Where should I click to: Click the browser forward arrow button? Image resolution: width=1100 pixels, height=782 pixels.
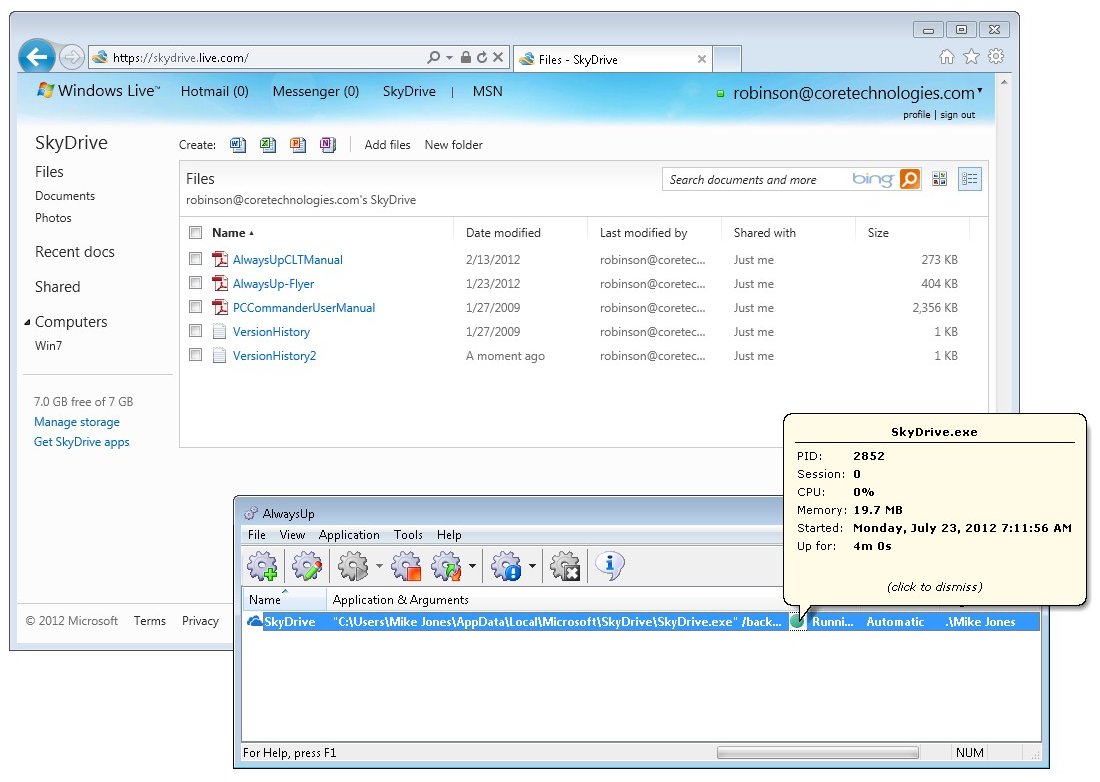[71, 57]
